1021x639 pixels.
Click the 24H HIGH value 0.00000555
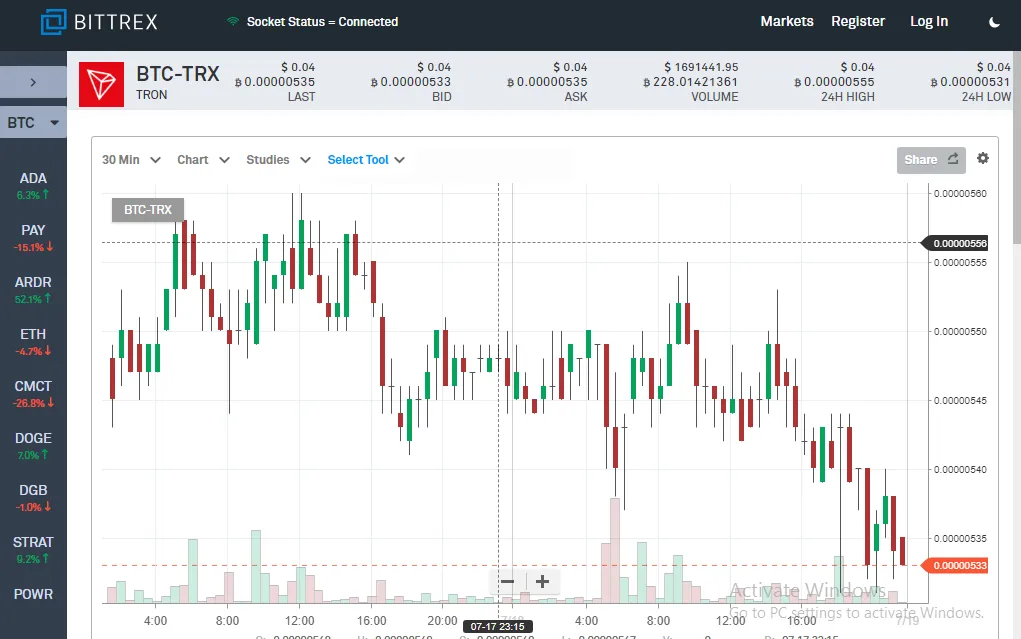coord(834,82)
